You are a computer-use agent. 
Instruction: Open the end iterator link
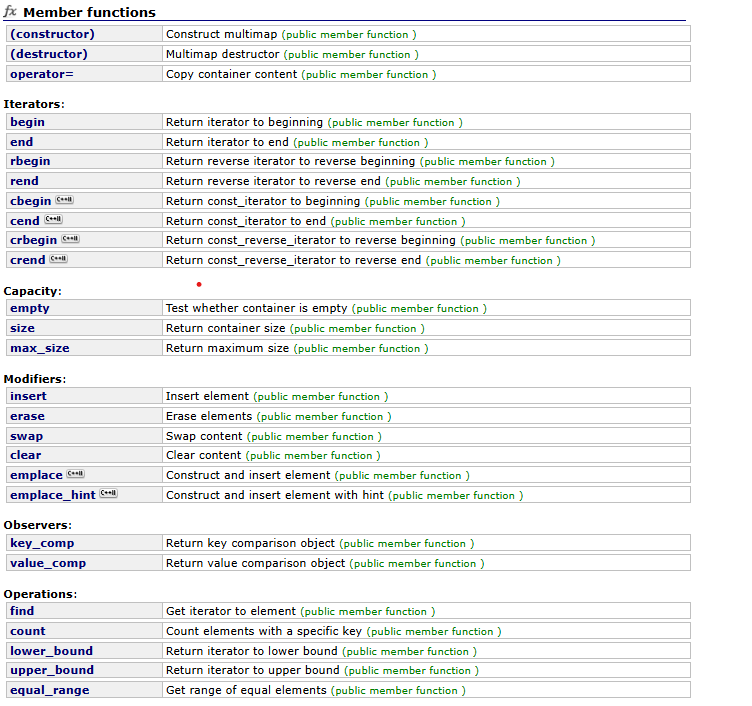click(x=22, y=142)
